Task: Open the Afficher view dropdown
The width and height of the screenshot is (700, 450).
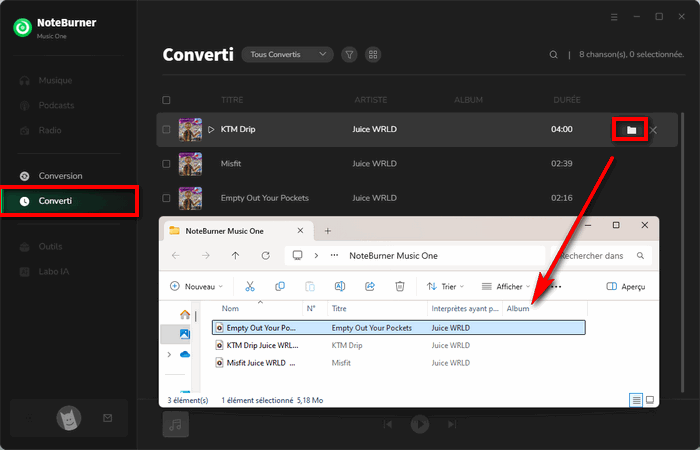Action: coord(506,287)
